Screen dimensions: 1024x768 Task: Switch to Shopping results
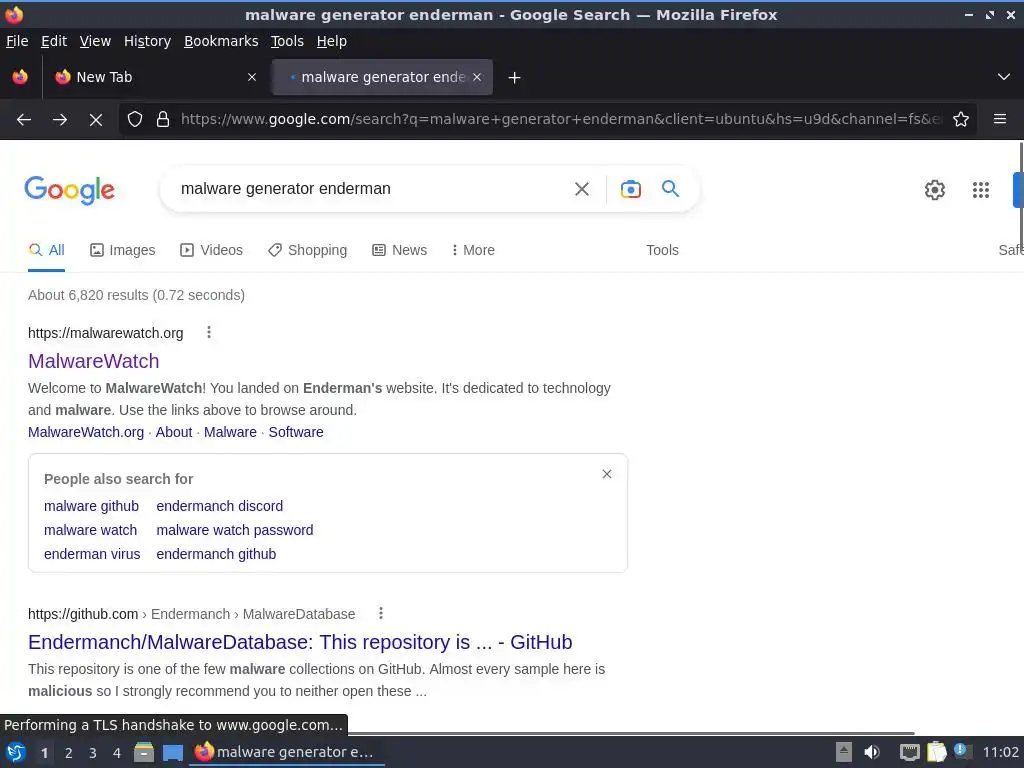[x=308, y=250]
